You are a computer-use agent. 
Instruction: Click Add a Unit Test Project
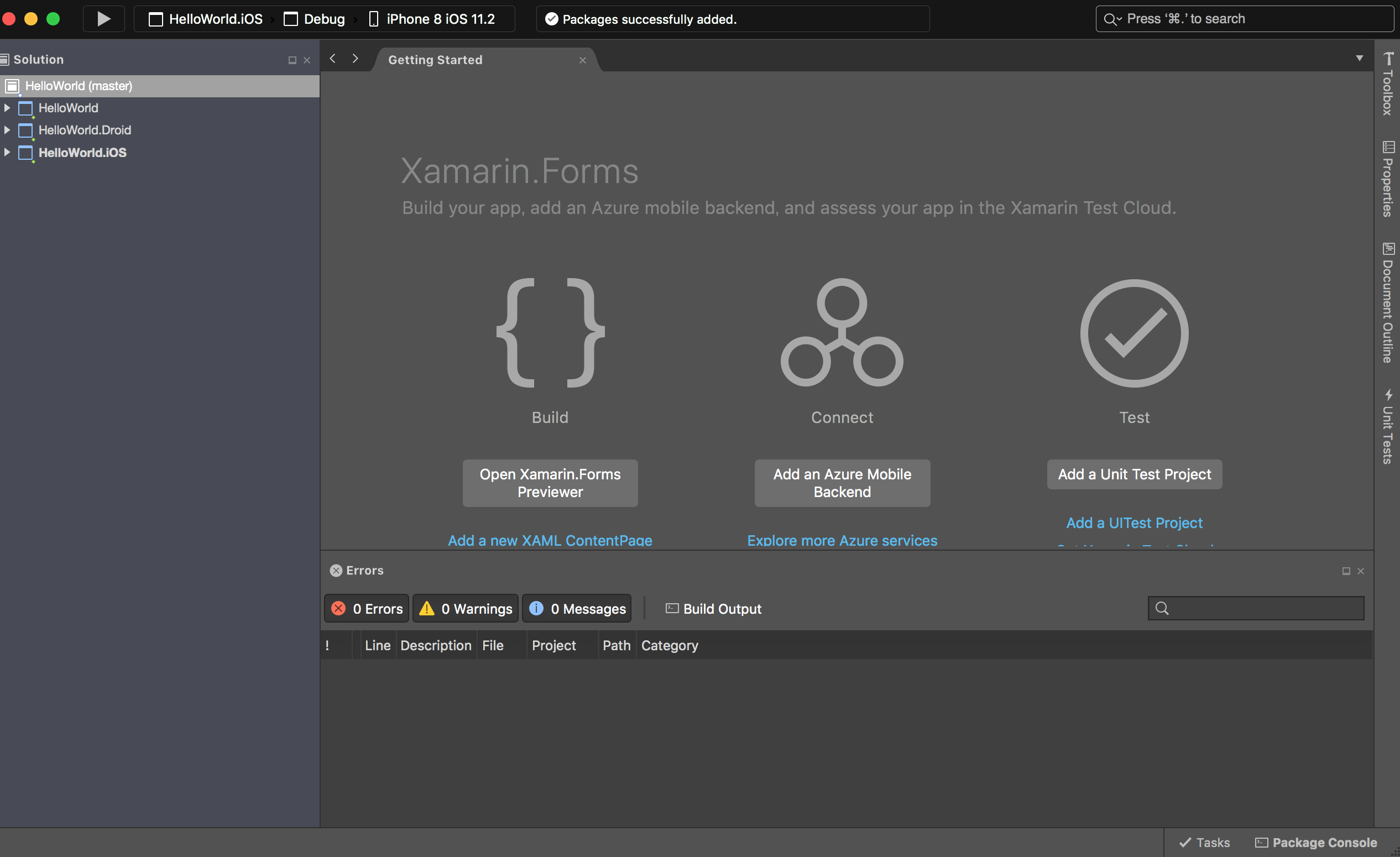tap(1134, 474)
